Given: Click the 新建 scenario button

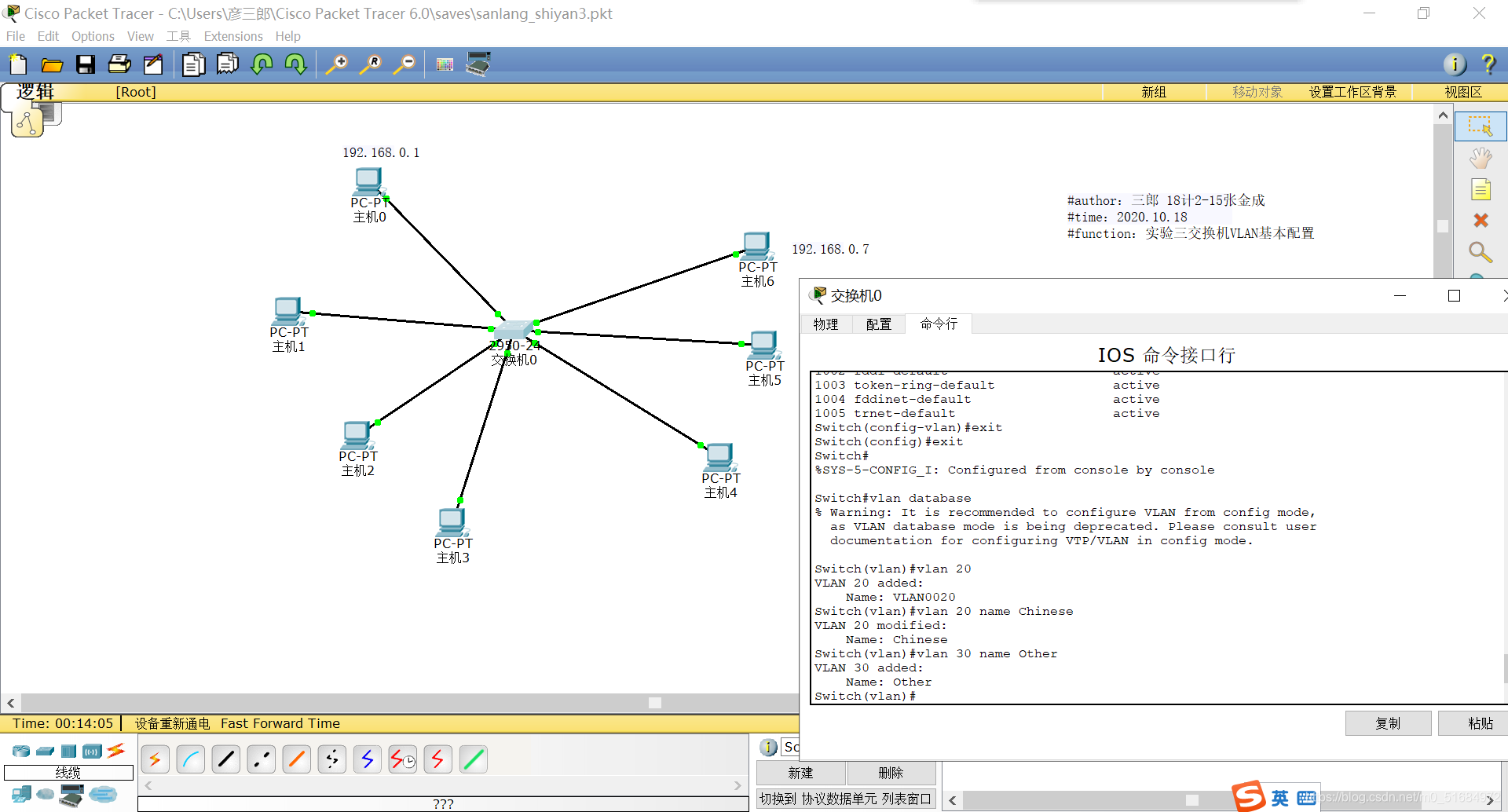Looking at the screenshot, I should pos(800,773).
